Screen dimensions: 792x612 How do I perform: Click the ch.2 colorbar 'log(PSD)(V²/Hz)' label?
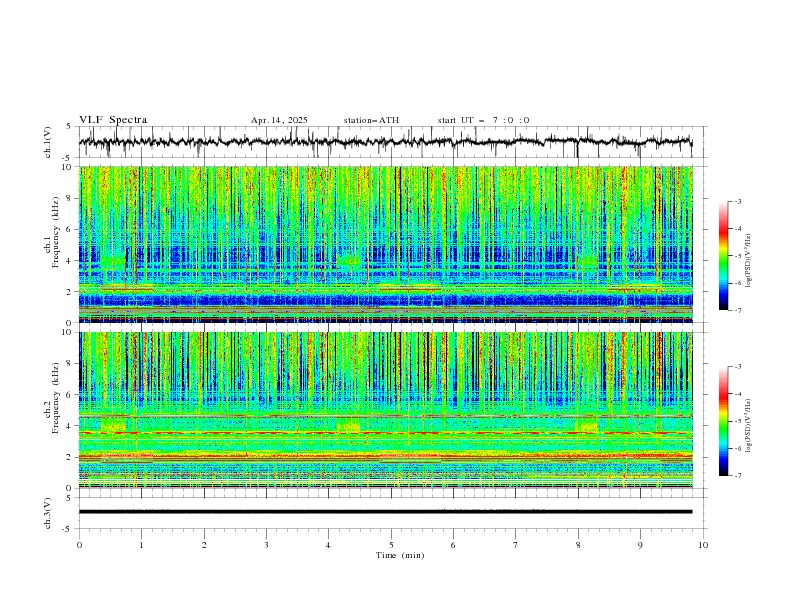point(748,425)
